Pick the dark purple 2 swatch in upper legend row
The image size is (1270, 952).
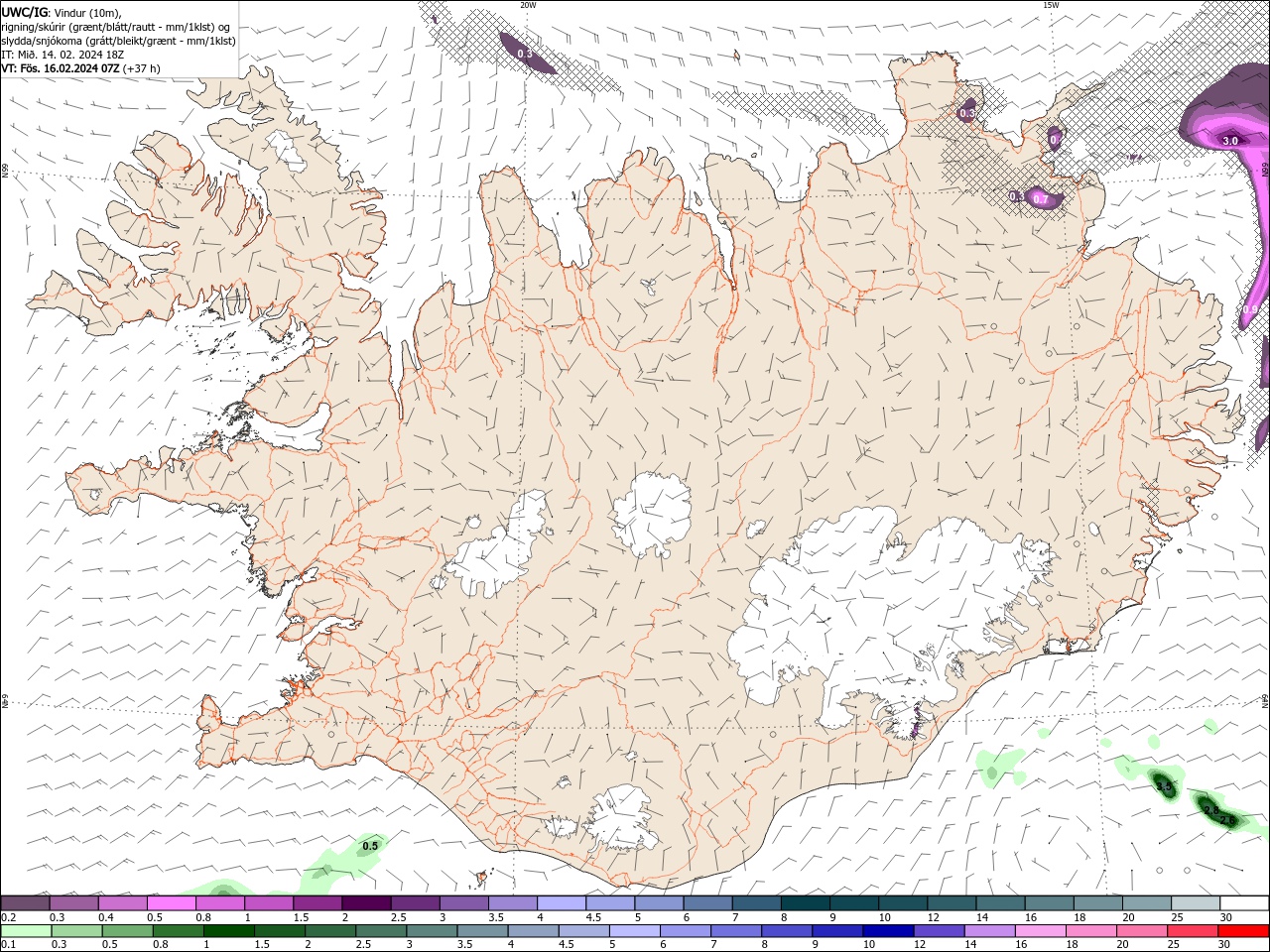tap(366, 903)
